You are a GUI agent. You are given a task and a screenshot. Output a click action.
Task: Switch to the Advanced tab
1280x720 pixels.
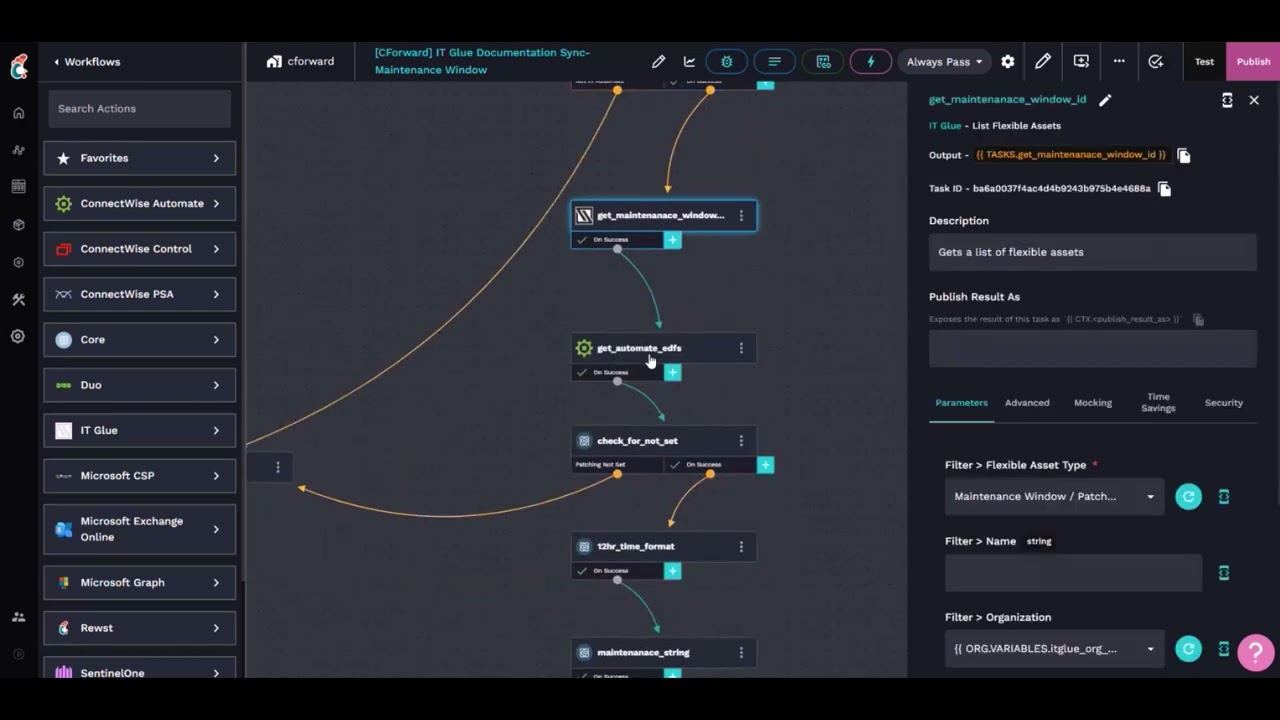pos(1027,403)
